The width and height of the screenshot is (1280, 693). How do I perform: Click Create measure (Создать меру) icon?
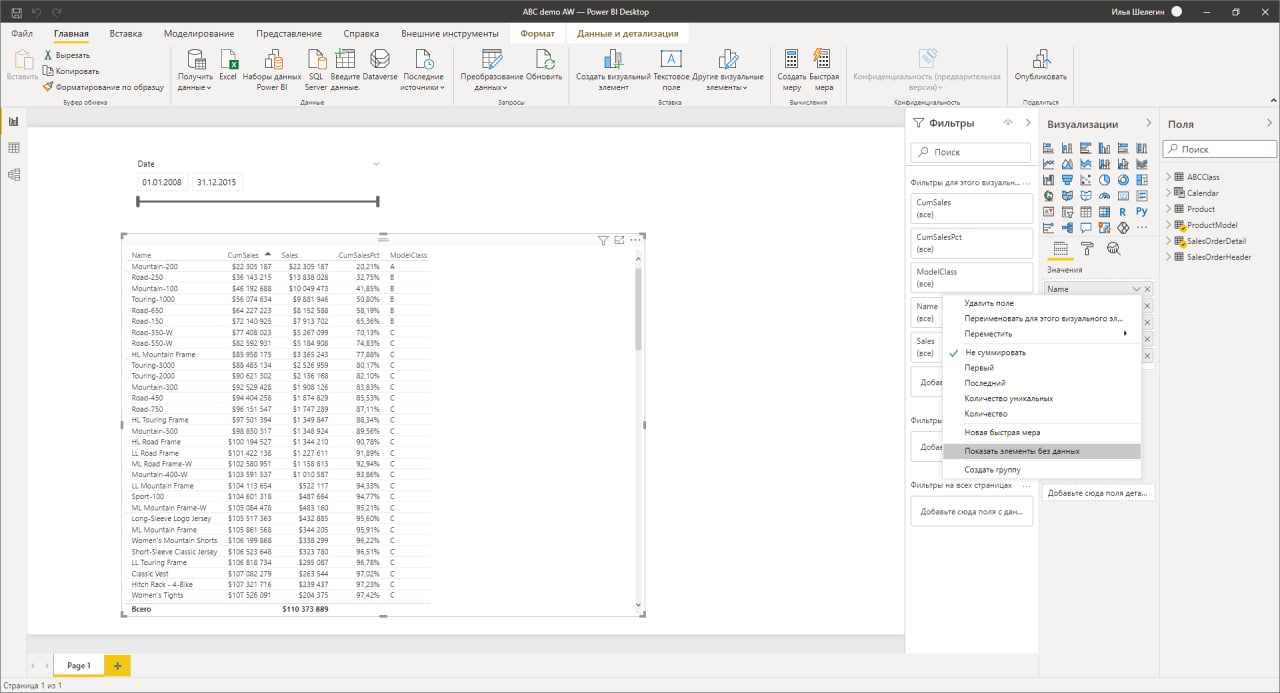[792, 60]
